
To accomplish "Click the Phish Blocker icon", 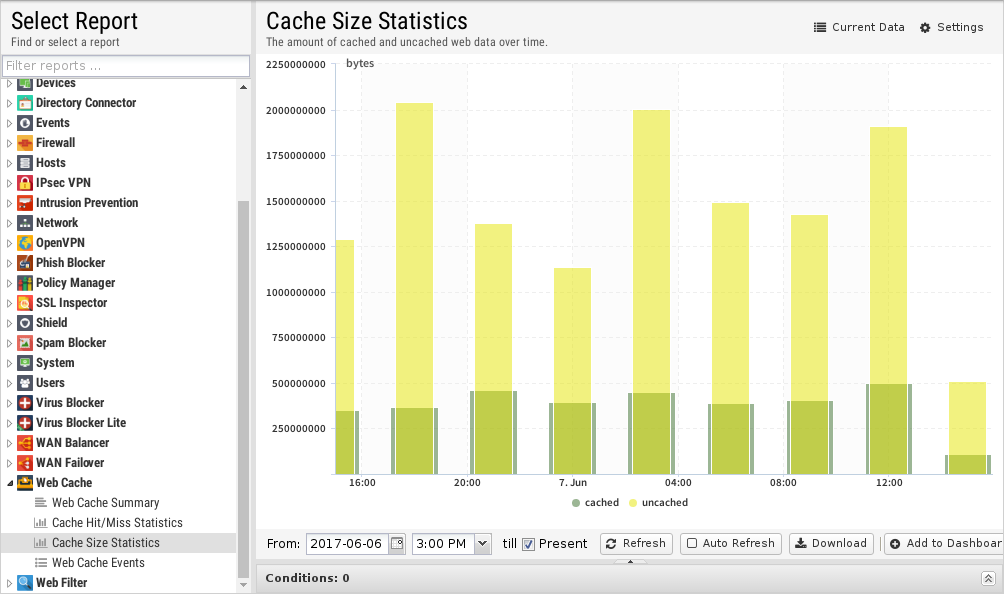I will (x=25, y=263).
